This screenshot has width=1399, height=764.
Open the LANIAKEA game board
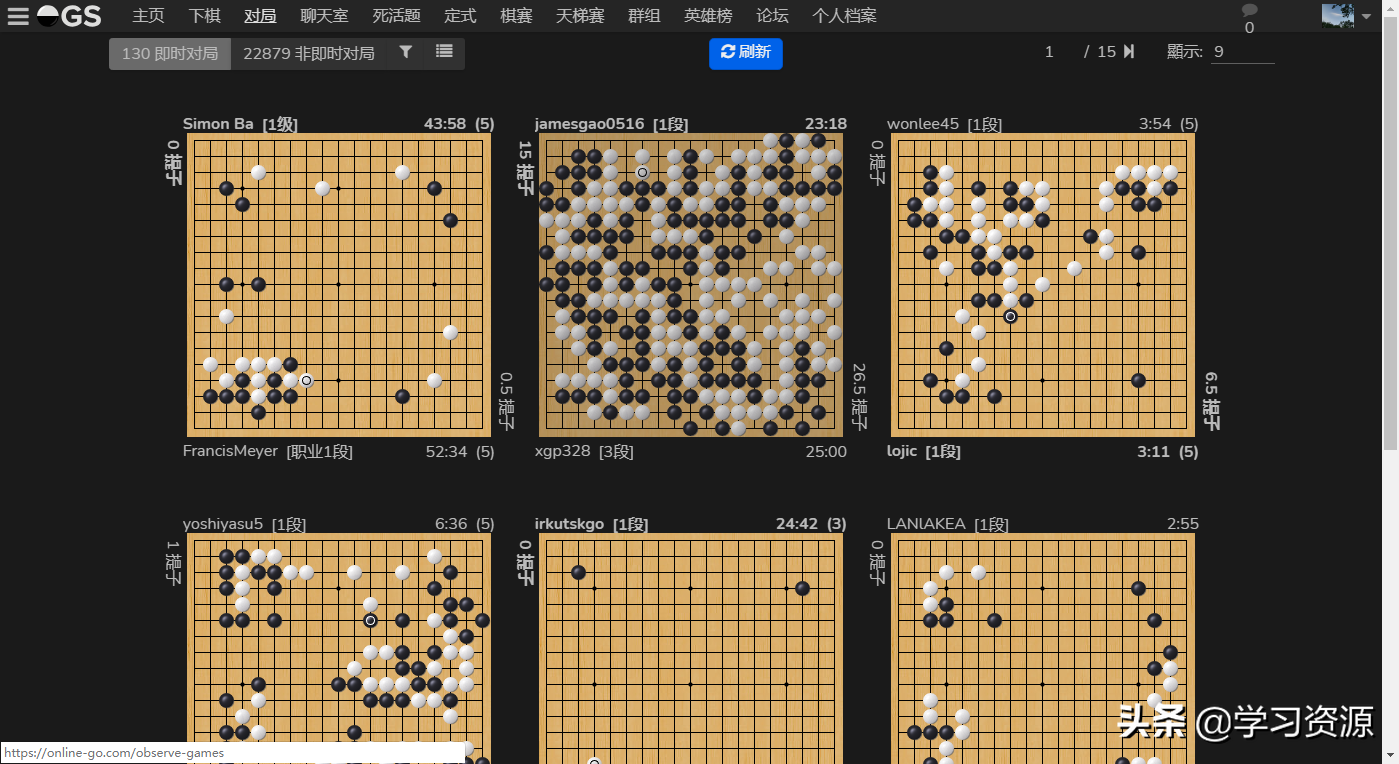[x=1042, y=649]
